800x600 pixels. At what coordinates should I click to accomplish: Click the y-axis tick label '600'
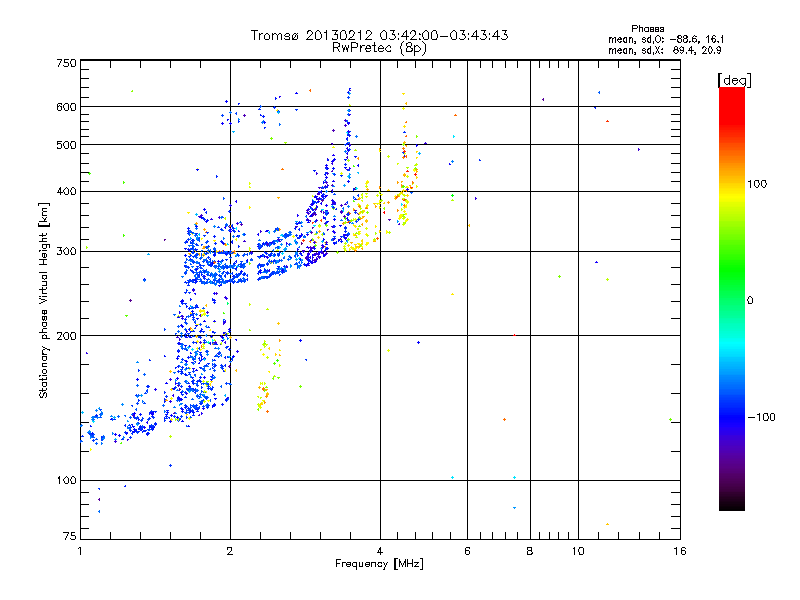click(66, 107)
